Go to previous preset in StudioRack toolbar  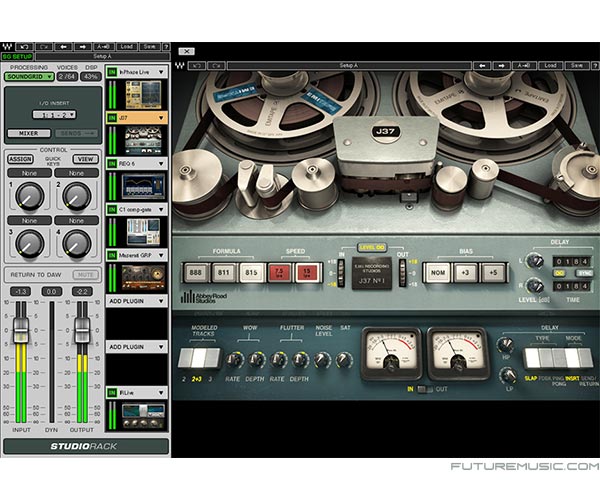pos(64,47)
